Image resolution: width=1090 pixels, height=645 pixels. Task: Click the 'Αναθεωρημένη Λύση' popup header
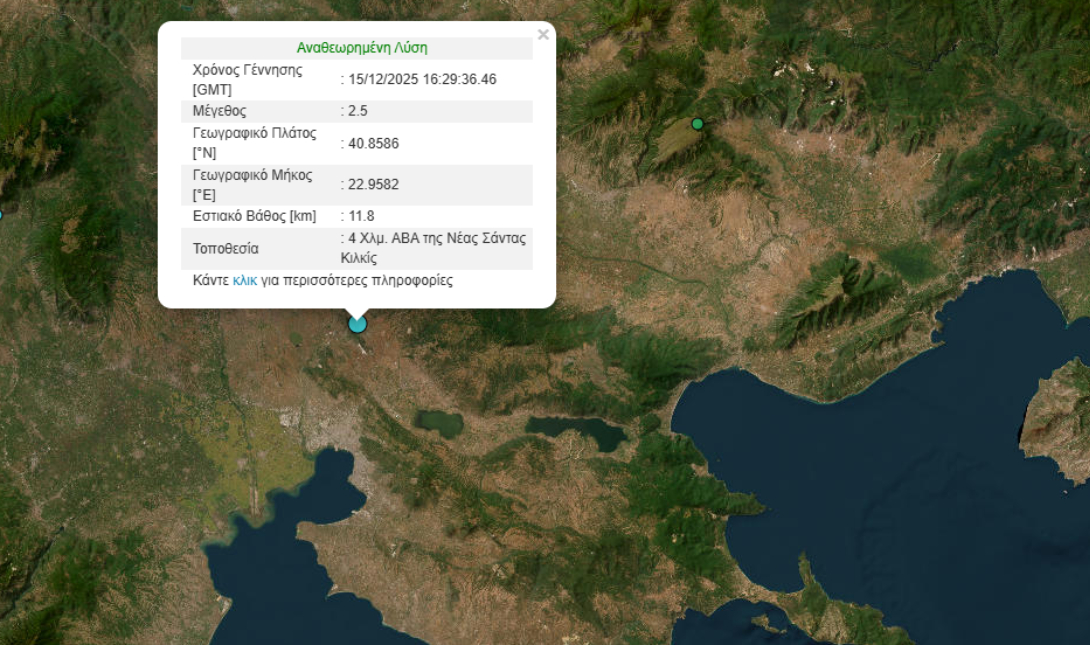tap(362, 48)
